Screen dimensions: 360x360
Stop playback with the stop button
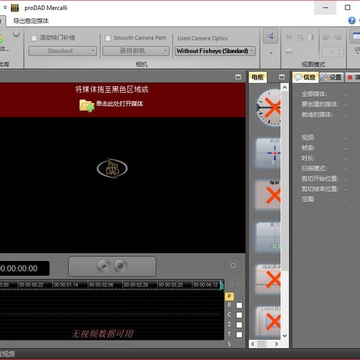(120, 266)
